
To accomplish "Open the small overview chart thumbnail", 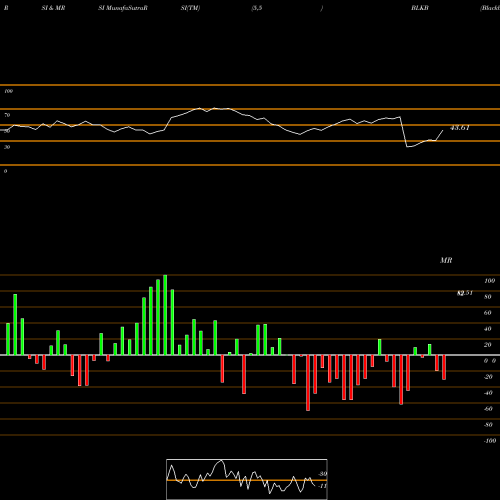I will (x=247, y=479).
